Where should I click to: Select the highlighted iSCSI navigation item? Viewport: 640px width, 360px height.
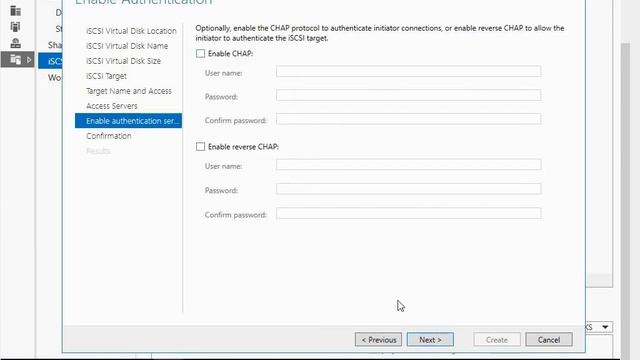click(x=50, y=61)
